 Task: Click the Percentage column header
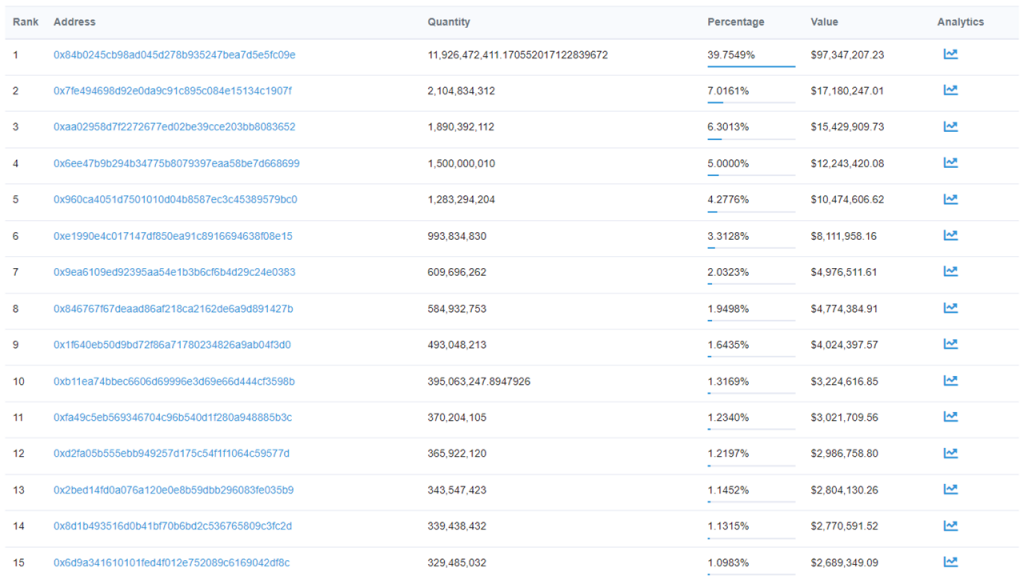[735, 22]
